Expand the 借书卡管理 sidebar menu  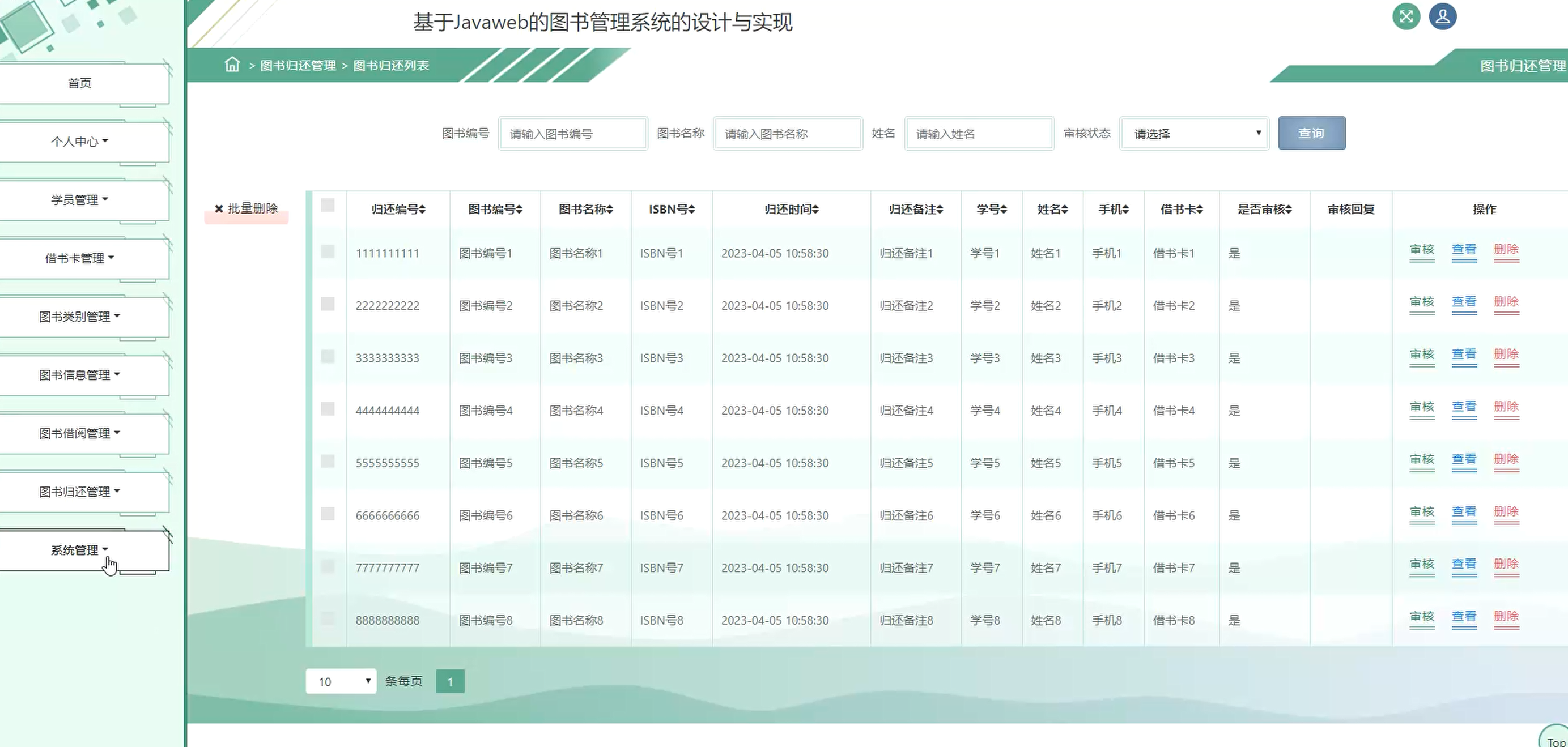coord(80,258)
